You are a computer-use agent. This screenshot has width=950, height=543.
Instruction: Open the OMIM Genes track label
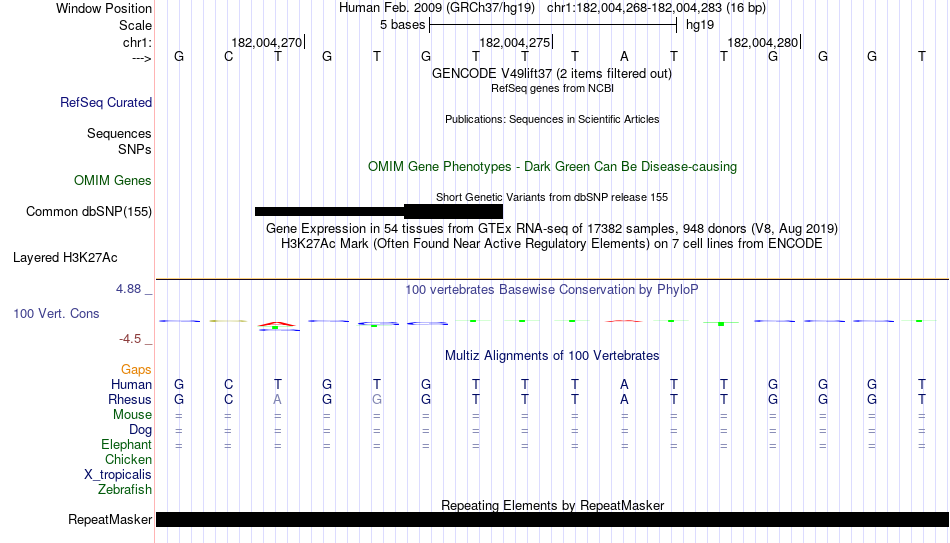112,181
